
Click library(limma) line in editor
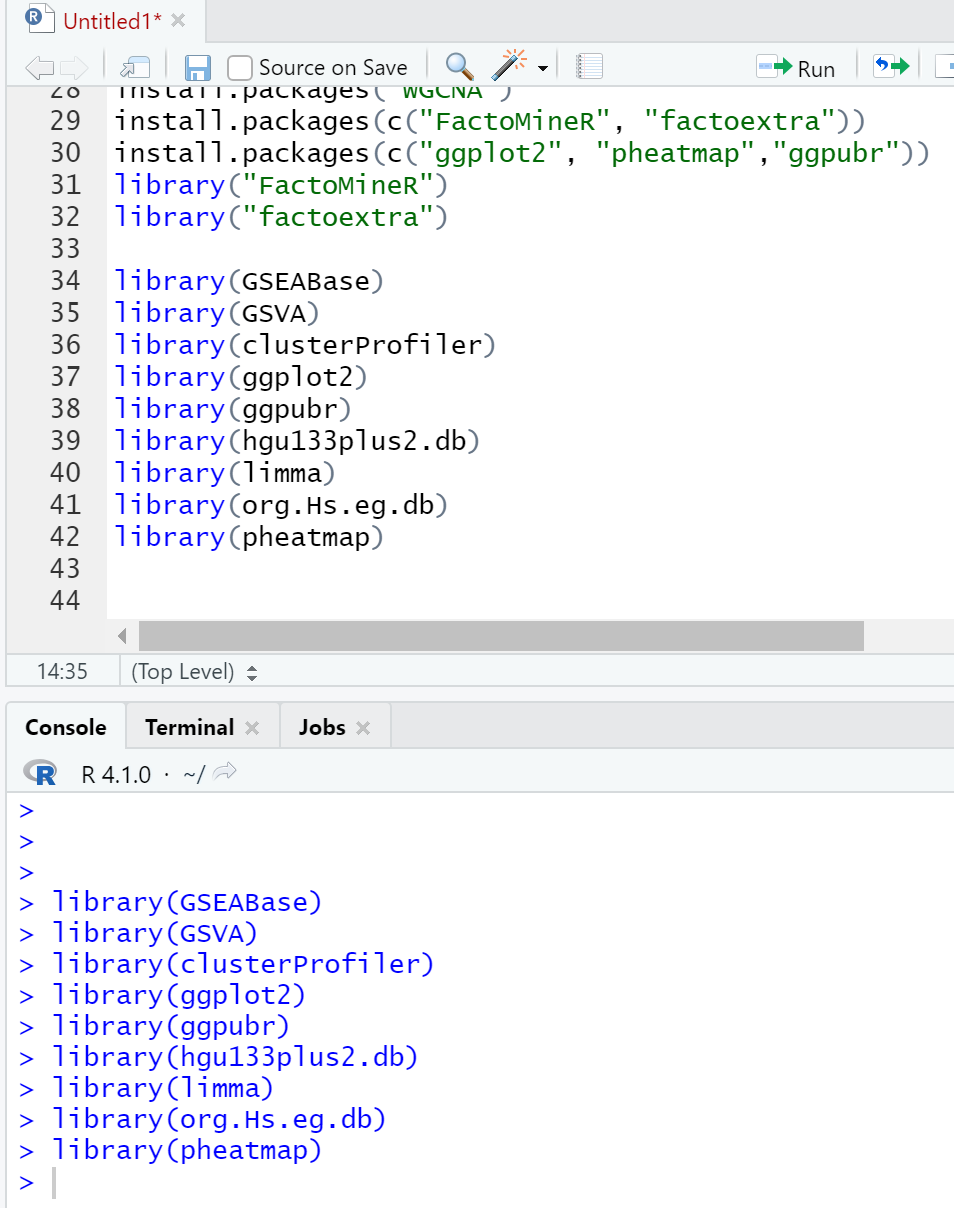pos(225,473)
